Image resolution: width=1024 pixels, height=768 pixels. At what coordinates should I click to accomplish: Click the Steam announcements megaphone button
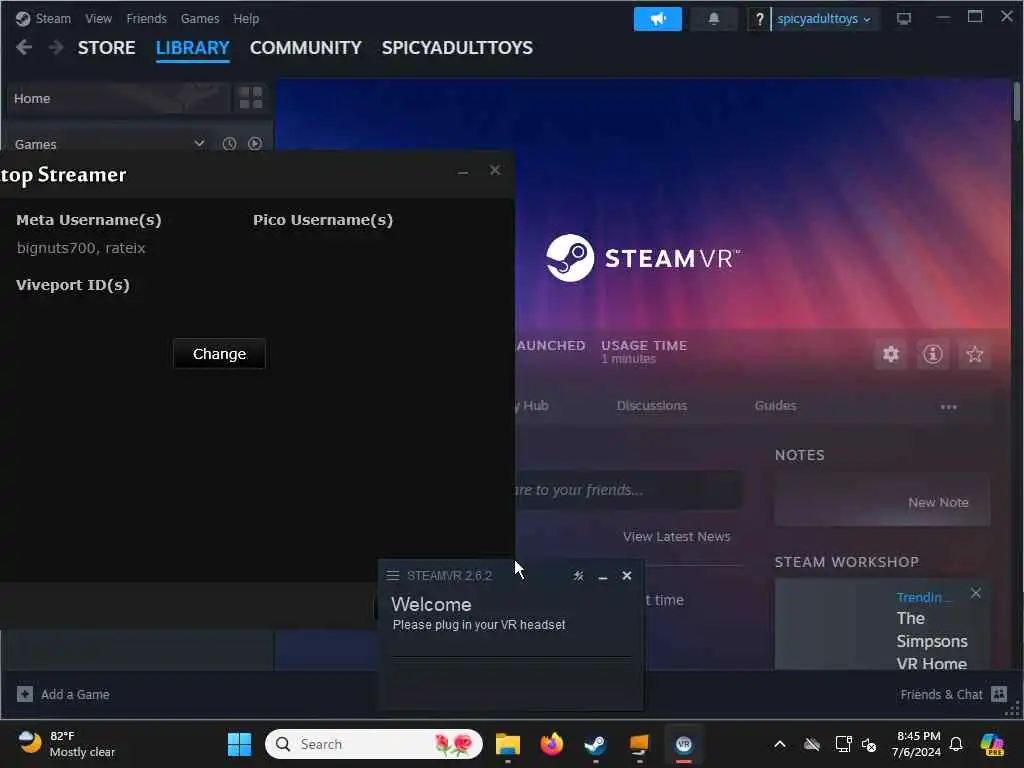pyautogui.click(x=658, y=19)
